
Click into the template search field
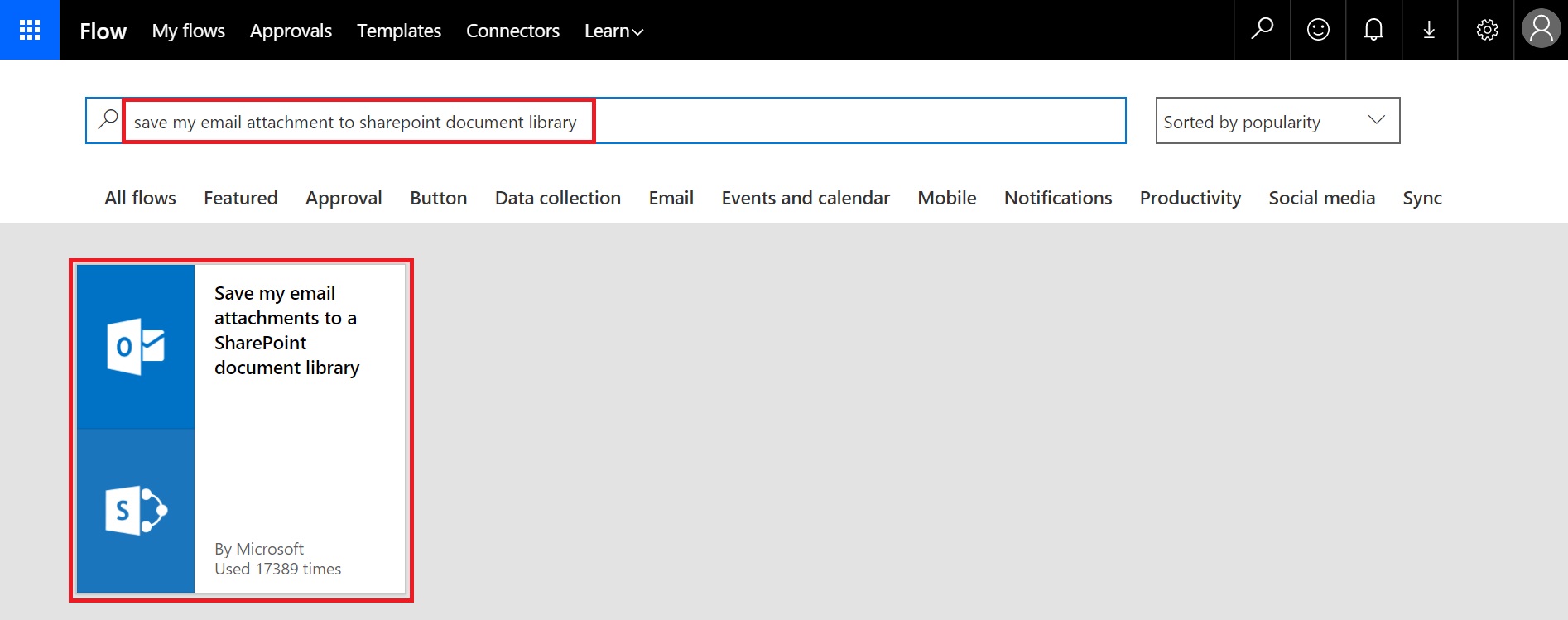[605, 121]
